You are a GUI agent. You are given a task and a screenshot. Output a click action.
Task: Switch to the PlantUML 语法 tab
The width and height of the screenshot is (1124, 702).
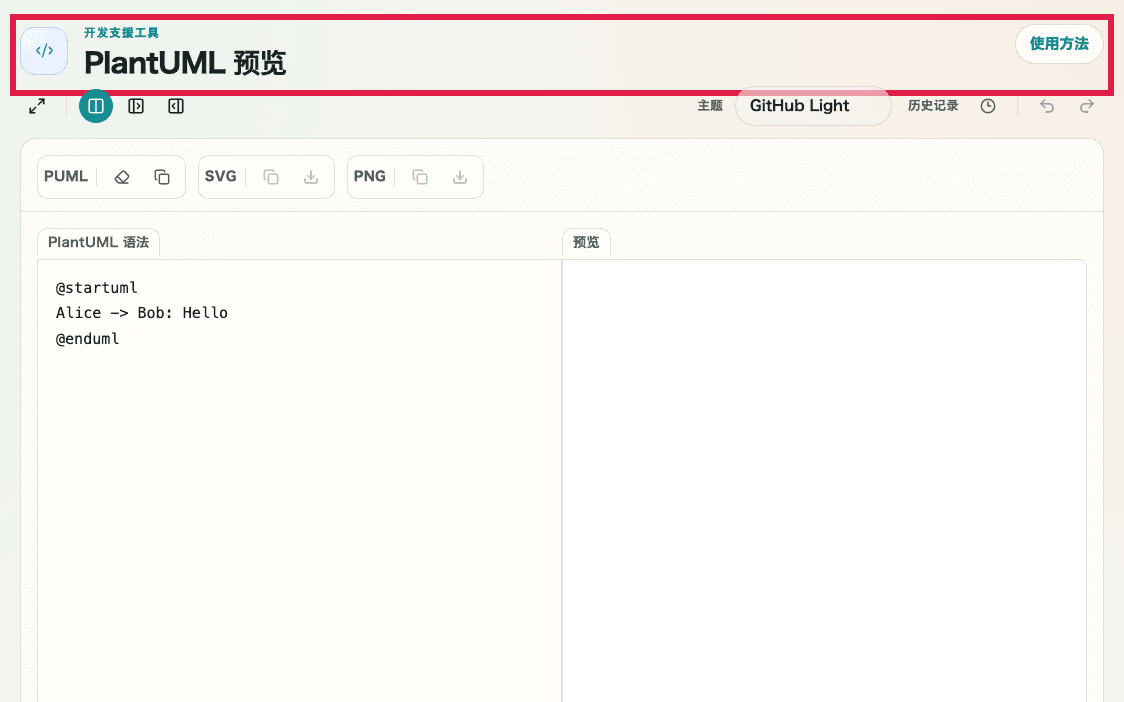(98, 241)
